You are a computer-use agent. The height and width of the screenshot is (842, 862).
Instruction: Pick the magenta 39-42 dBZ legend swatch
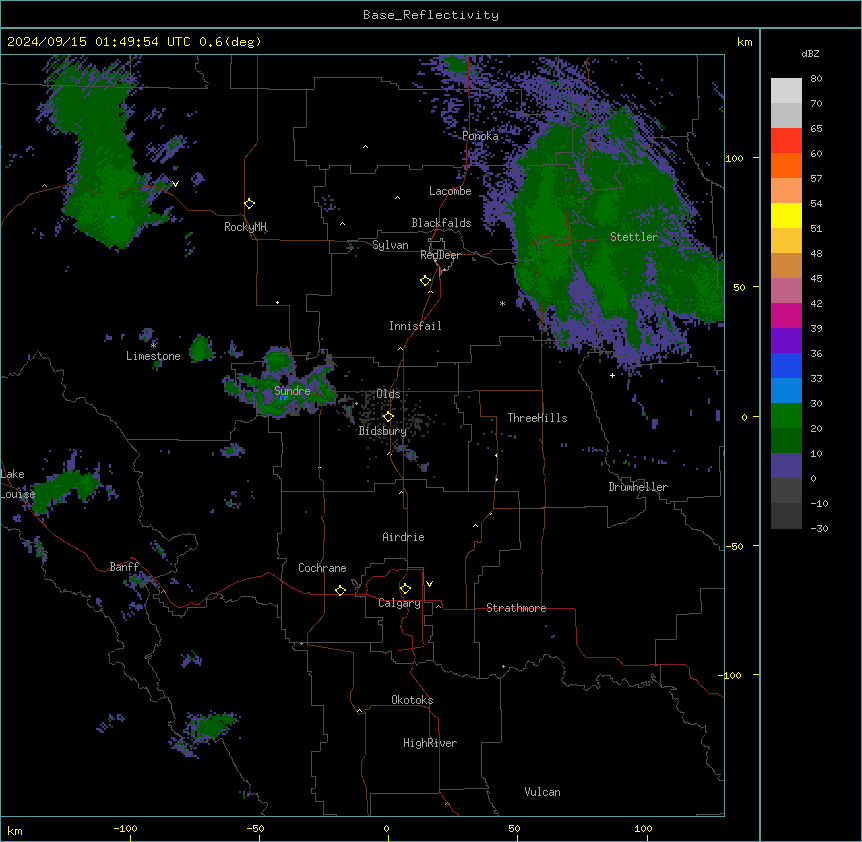786,315
